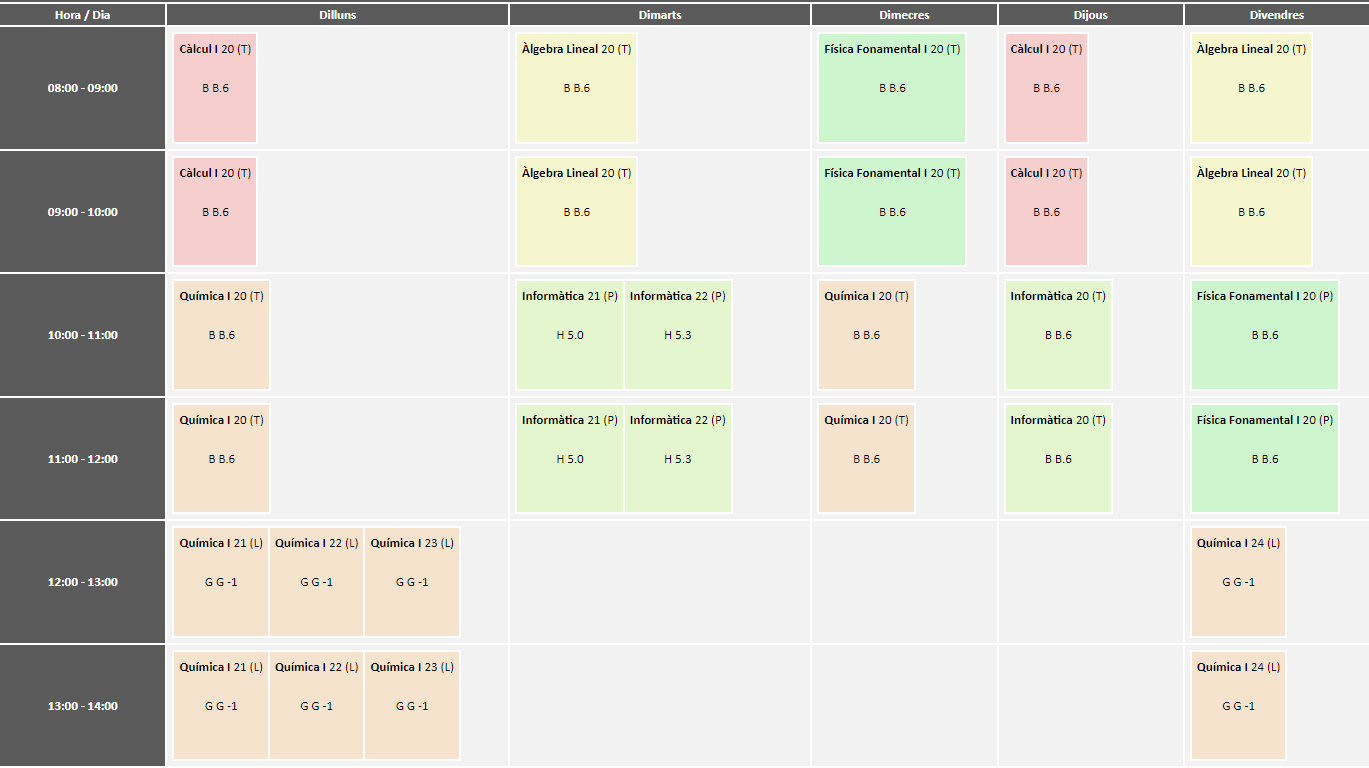Image resolution: width=1369 pixels, height=768 pixels.
Task: Click the Dilluns column header
Action: 337,15
